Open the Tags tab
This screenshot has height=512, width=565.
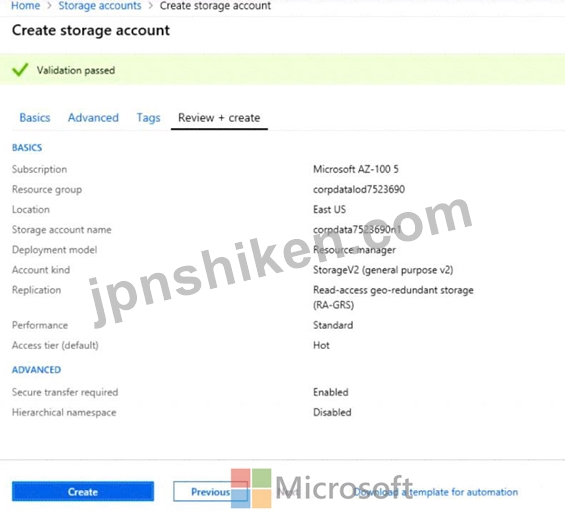[x=148, y=118]
